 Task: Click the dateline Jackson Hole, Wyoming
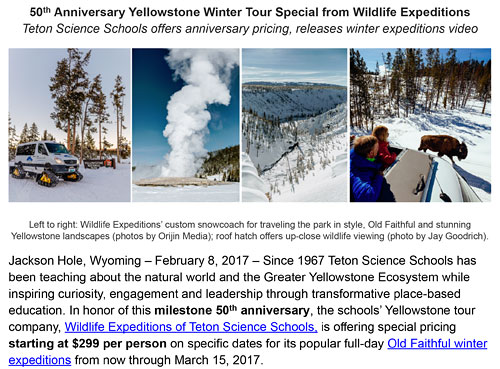click(75, 261)
